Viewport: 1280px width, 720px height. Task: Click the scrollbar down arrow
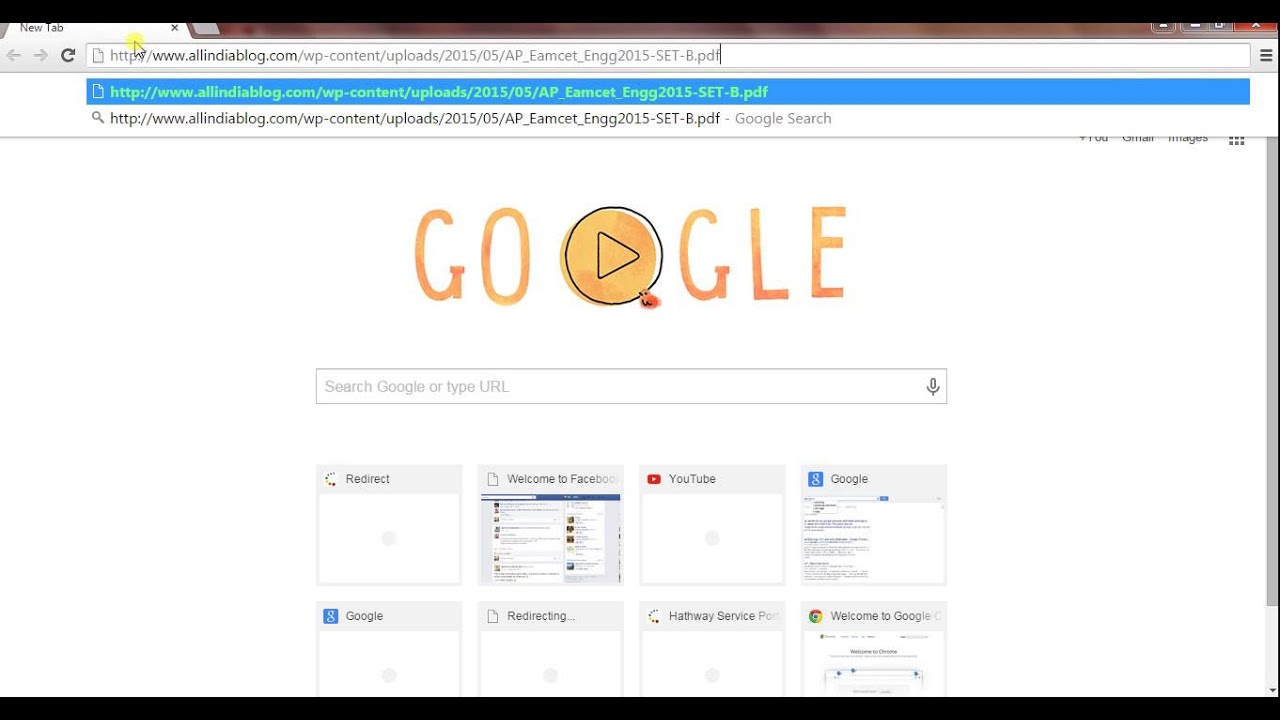pyautogui.click(x=1272, y=689)
